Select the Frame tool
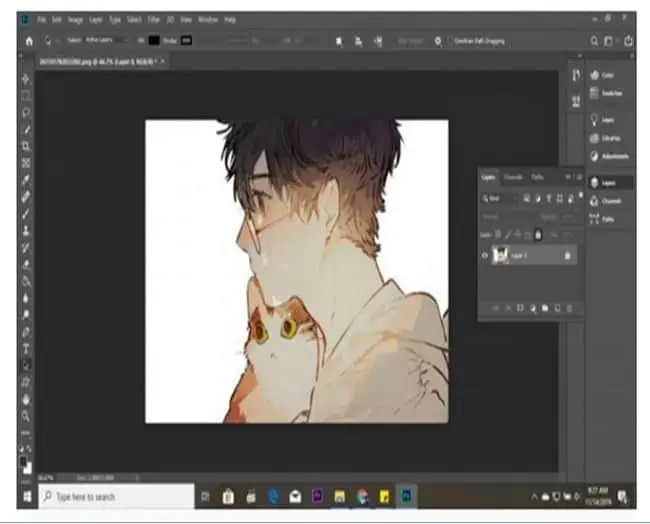 click(x=26, y=163)
